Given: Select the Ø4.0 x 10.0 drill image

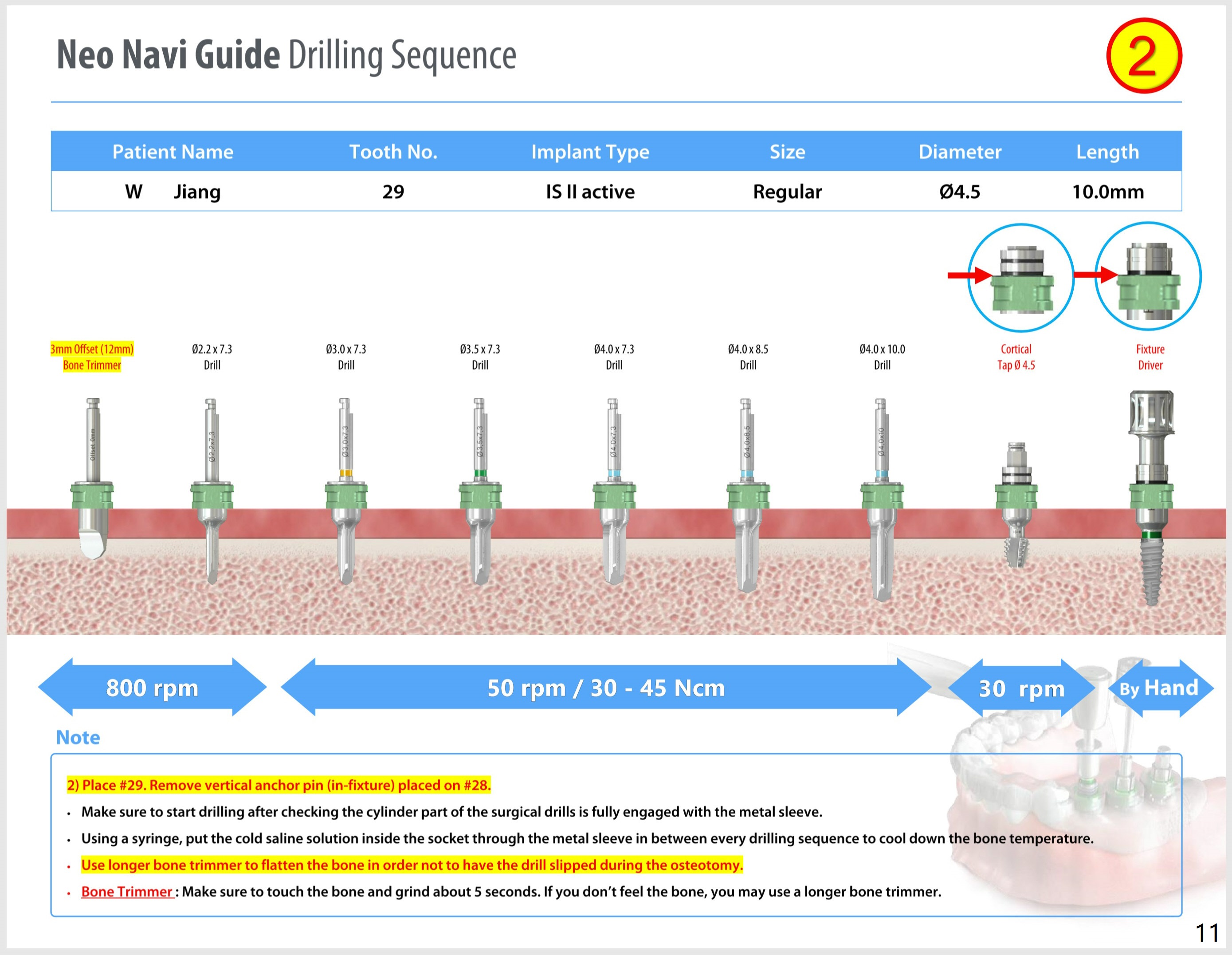Looking at the screenshot, I should pos(882,496).
